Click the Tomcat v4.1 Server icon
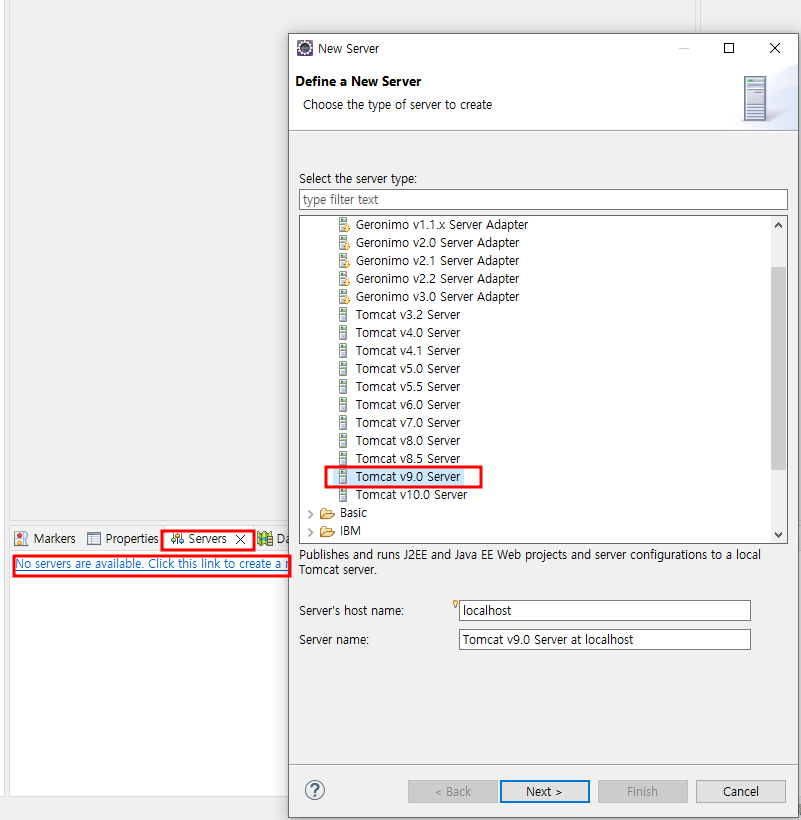The image size is (801, 820). (343, 350)
